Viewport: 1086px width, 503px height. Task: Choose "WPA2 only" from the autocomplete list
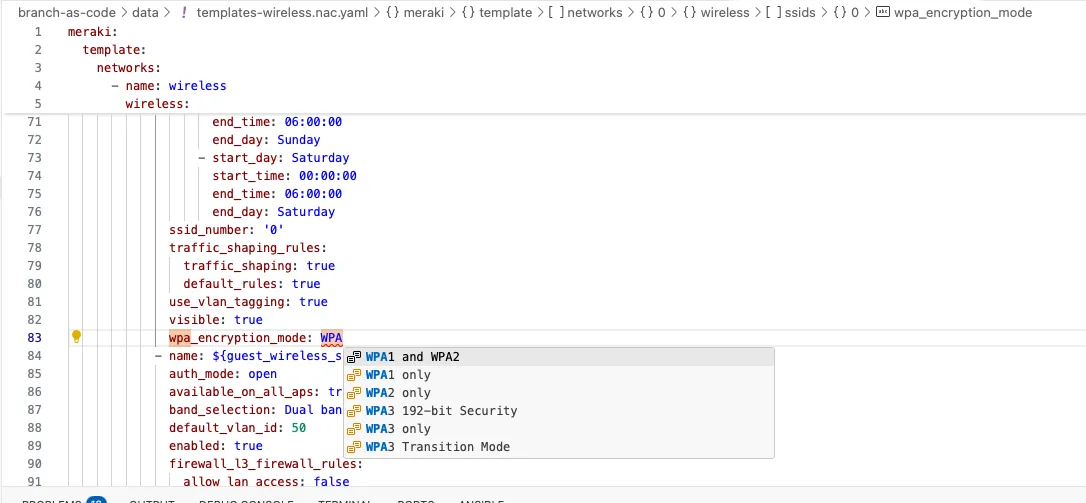[398, 393]
